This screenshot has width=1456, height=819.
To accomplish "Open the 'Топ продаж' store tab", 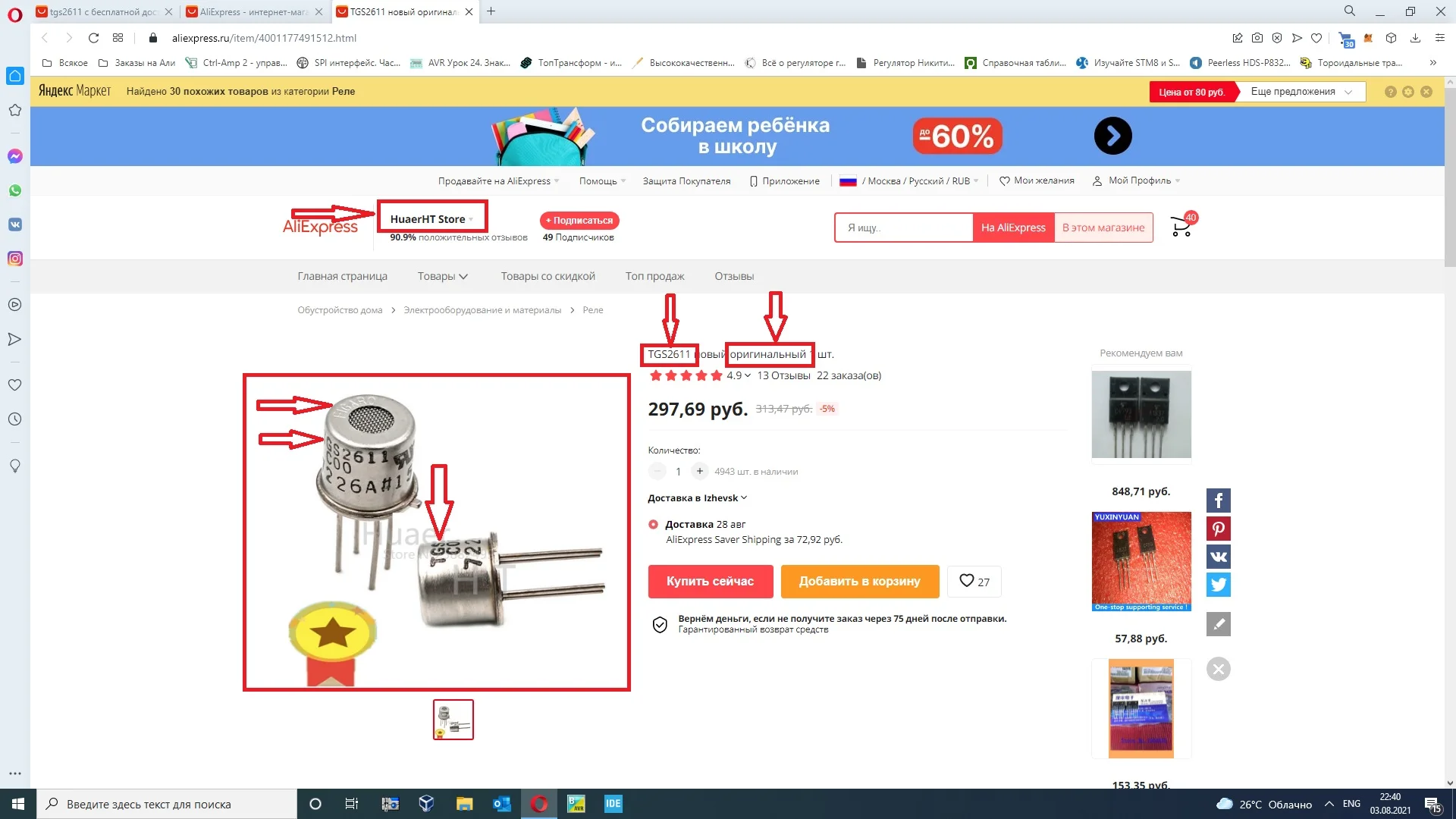I will tap(654, 276).
